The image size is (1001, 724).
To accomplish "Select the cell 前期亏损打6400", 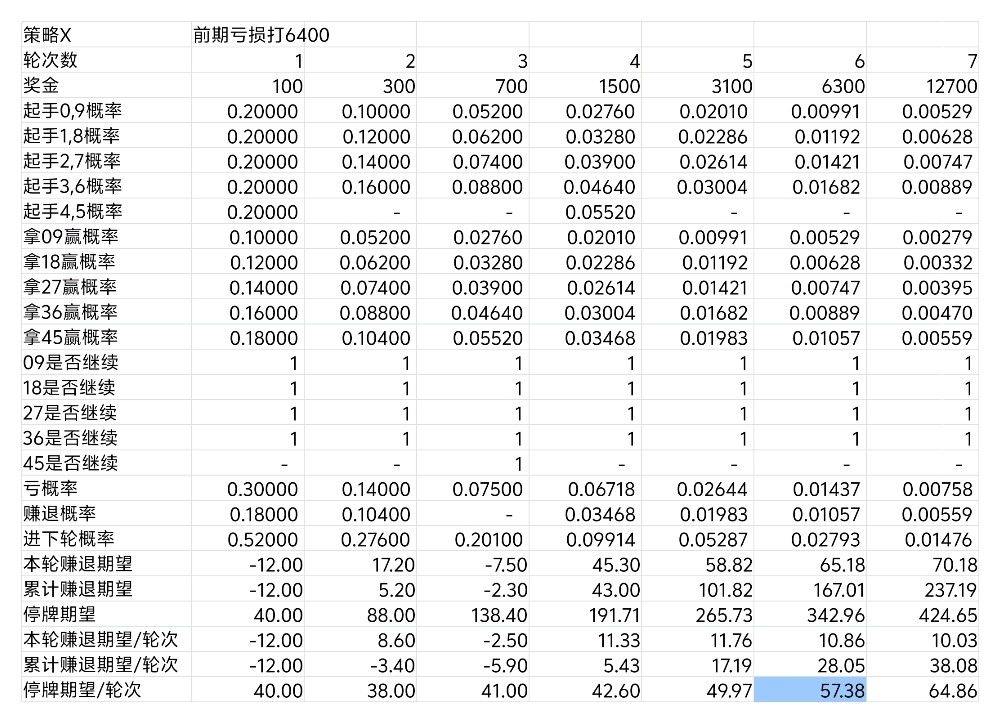I will (261, 34).
